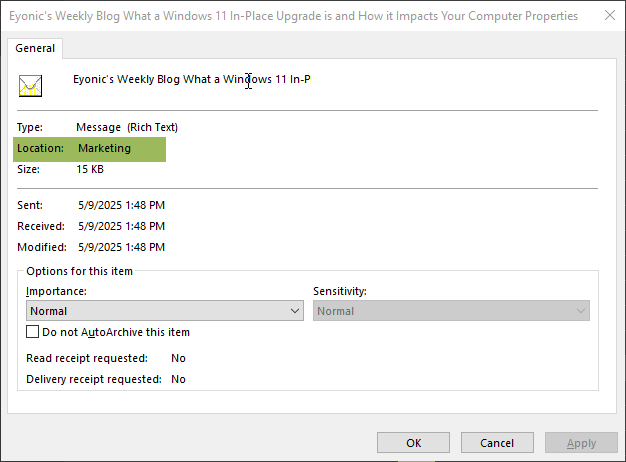Viewport: 626px width, 462px height.
Task: Click the Type Message (Rich Text) value
Action: (x=127, y=127)
